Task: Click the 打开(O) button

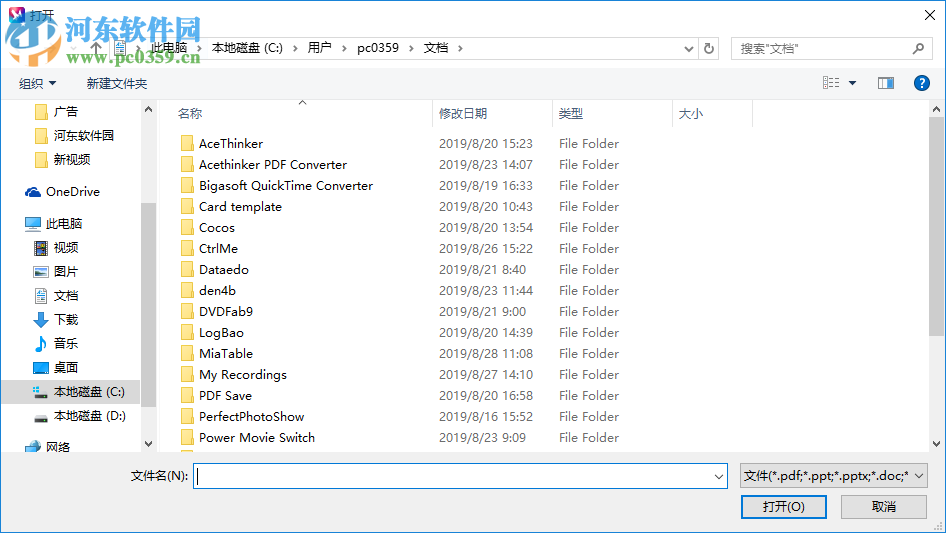Action: [x=784, y=506]
